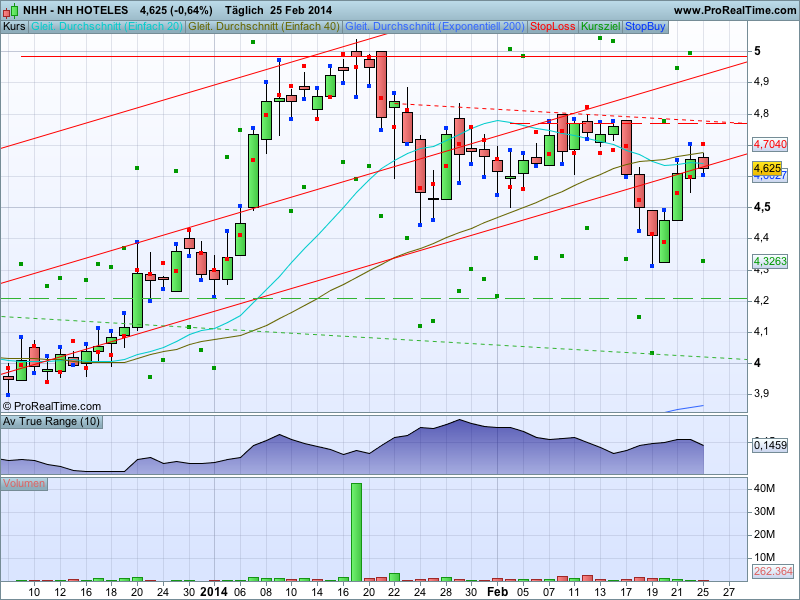This screenshot has width=800, height=600.
Task: Click the 4,5 price axis label
Action: pyautogui.click(x=762, y=207)
